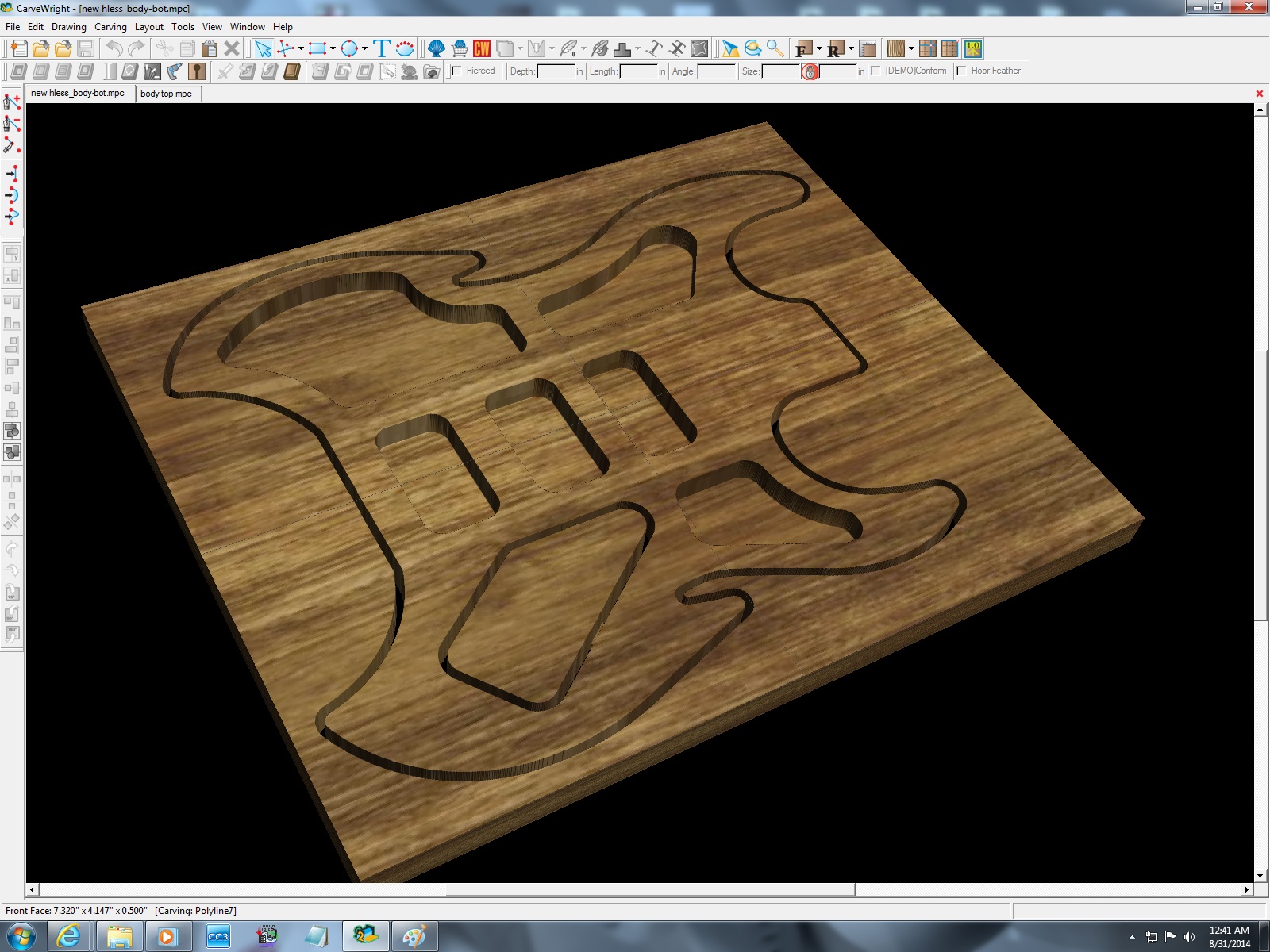Open the Layout menu

coord(148,27)
